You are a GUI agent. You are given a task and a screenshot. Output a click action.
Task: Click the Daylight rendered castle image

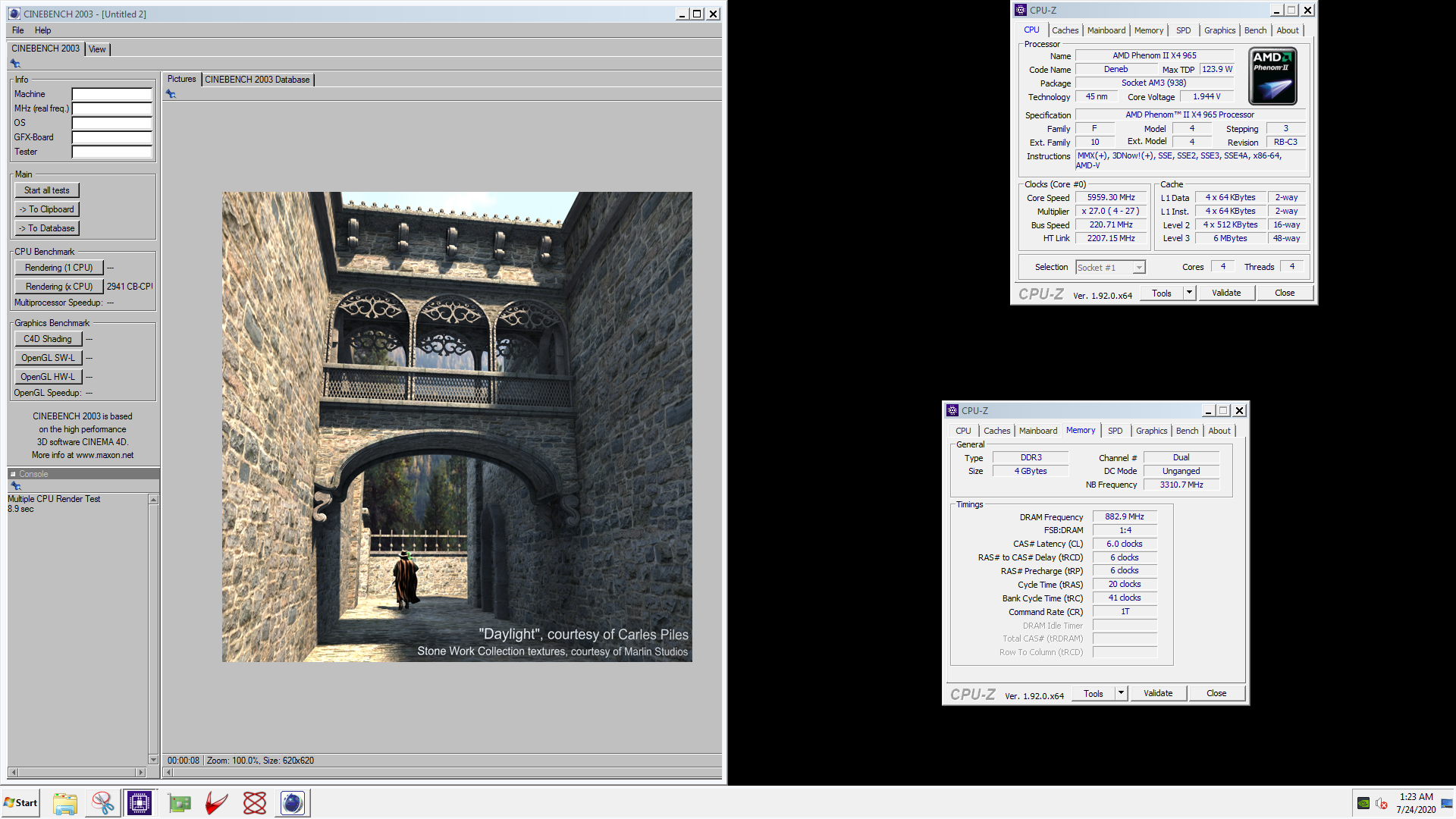coord(457,427)
